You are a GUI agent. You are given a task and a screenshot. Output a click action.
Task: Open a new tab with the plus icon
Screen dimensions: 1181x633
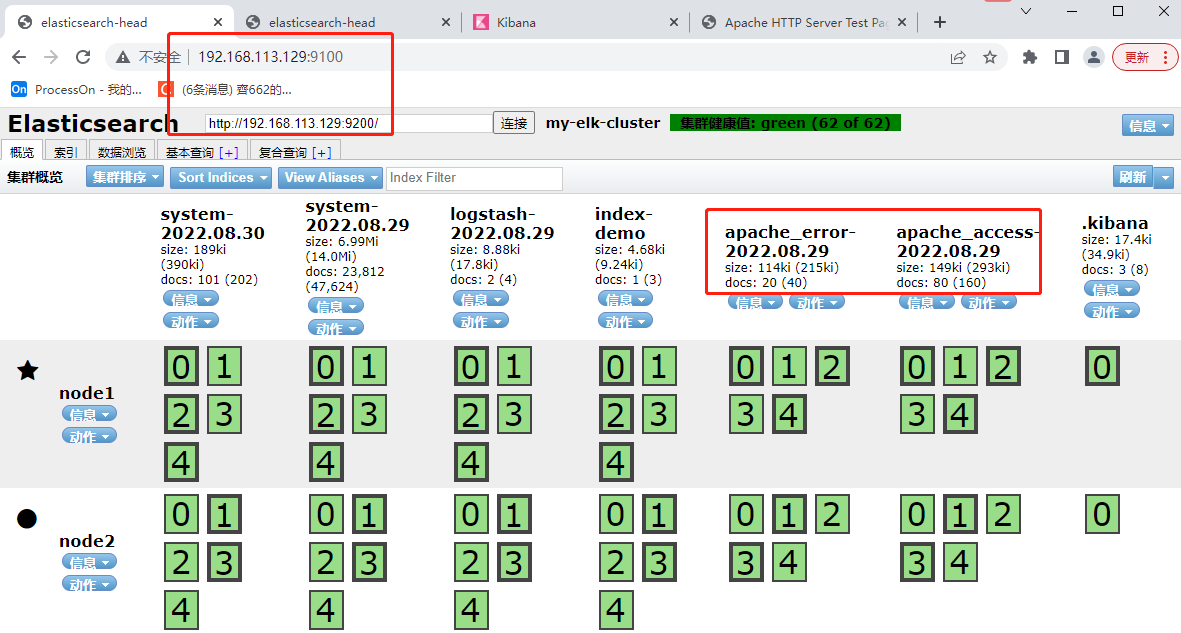coord(939,23)
